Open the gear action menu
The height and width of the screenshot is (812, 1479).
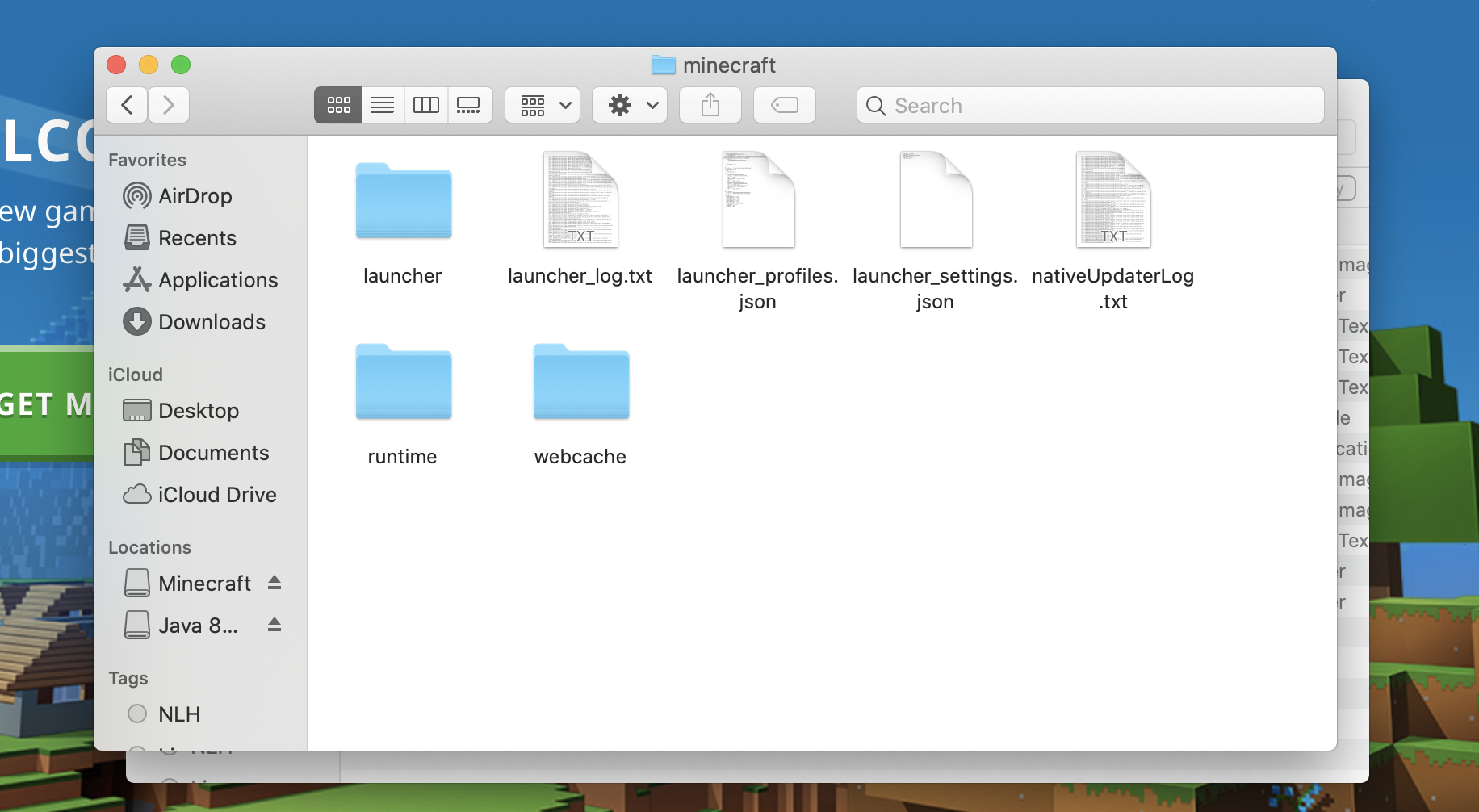(630, 105)
